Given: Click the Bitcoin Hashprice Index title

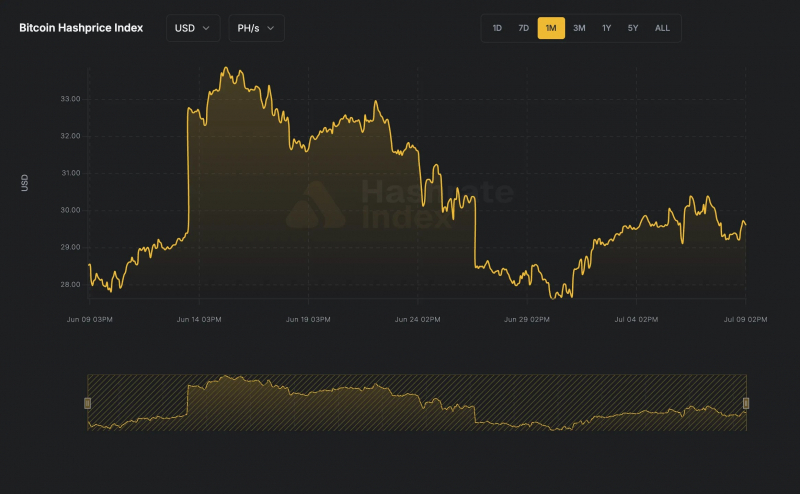Looking at the screenshot, I should (x=81, y=28).
